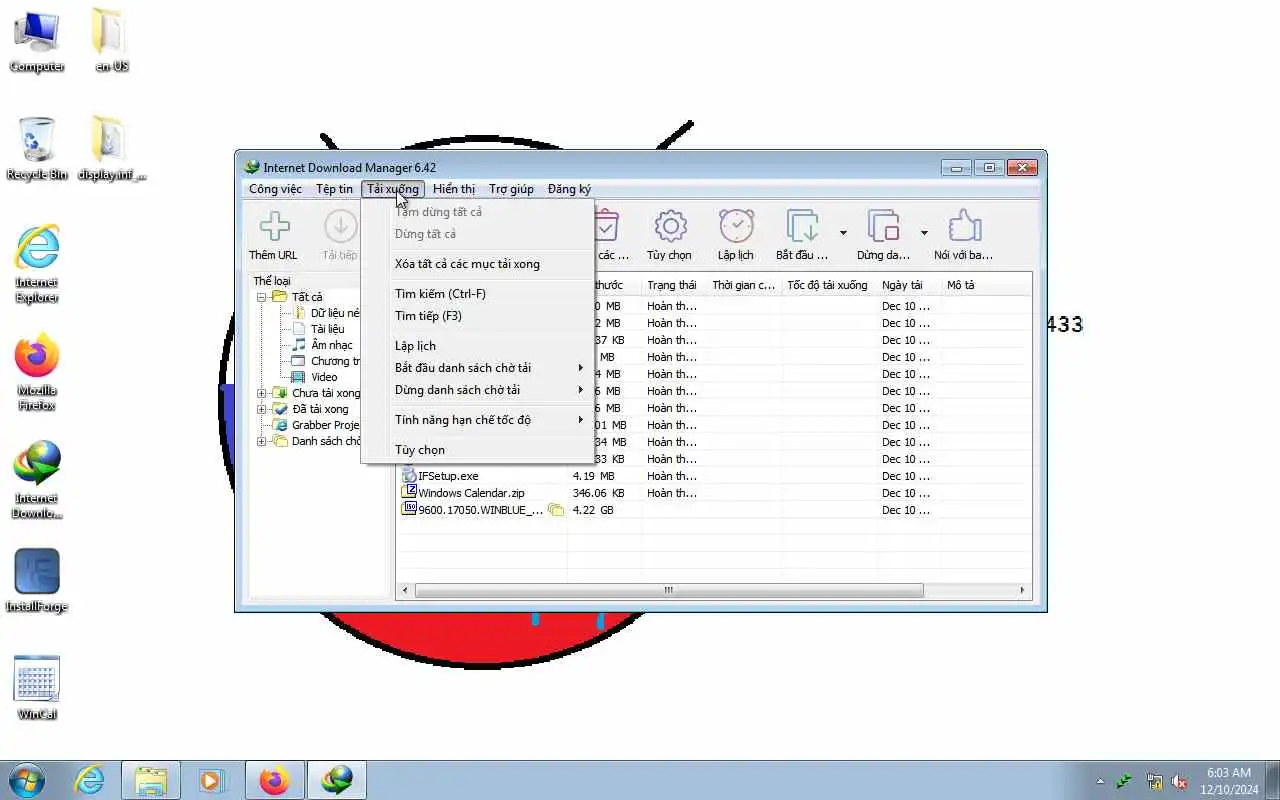Image resolution: width=1280 pixels, height=800 pixels.
Task: Expand the Danh sách chờ tree node
Action: coord(262,441)
